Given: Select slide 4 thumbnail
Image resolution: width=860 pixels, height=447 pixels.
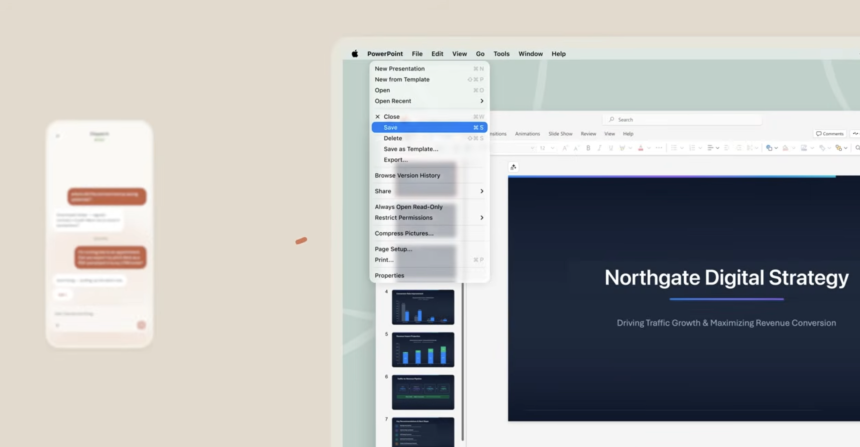Looking at the screenshot, I should coord(423,307).
